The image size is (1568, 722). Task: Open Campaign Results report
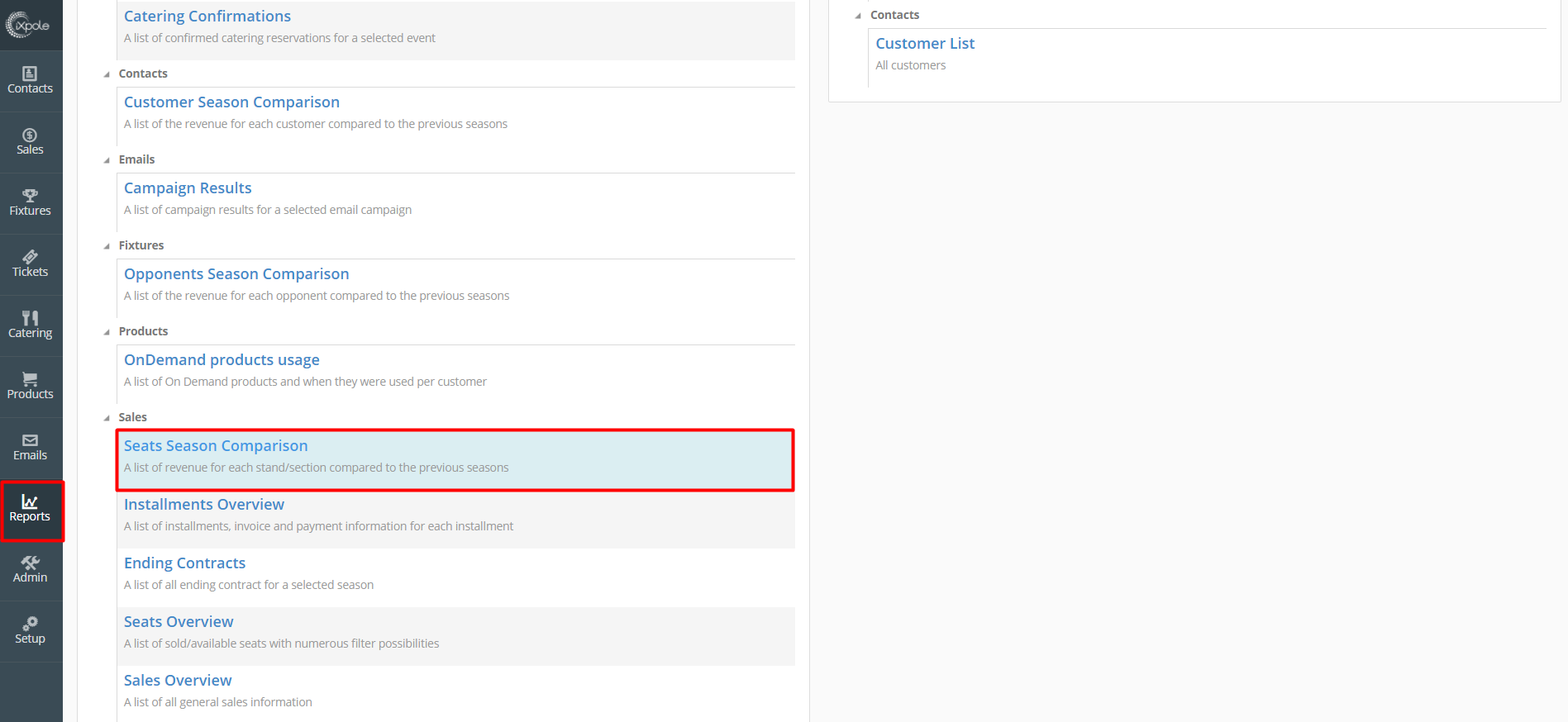pyautogui.click(x=188, y=188)
